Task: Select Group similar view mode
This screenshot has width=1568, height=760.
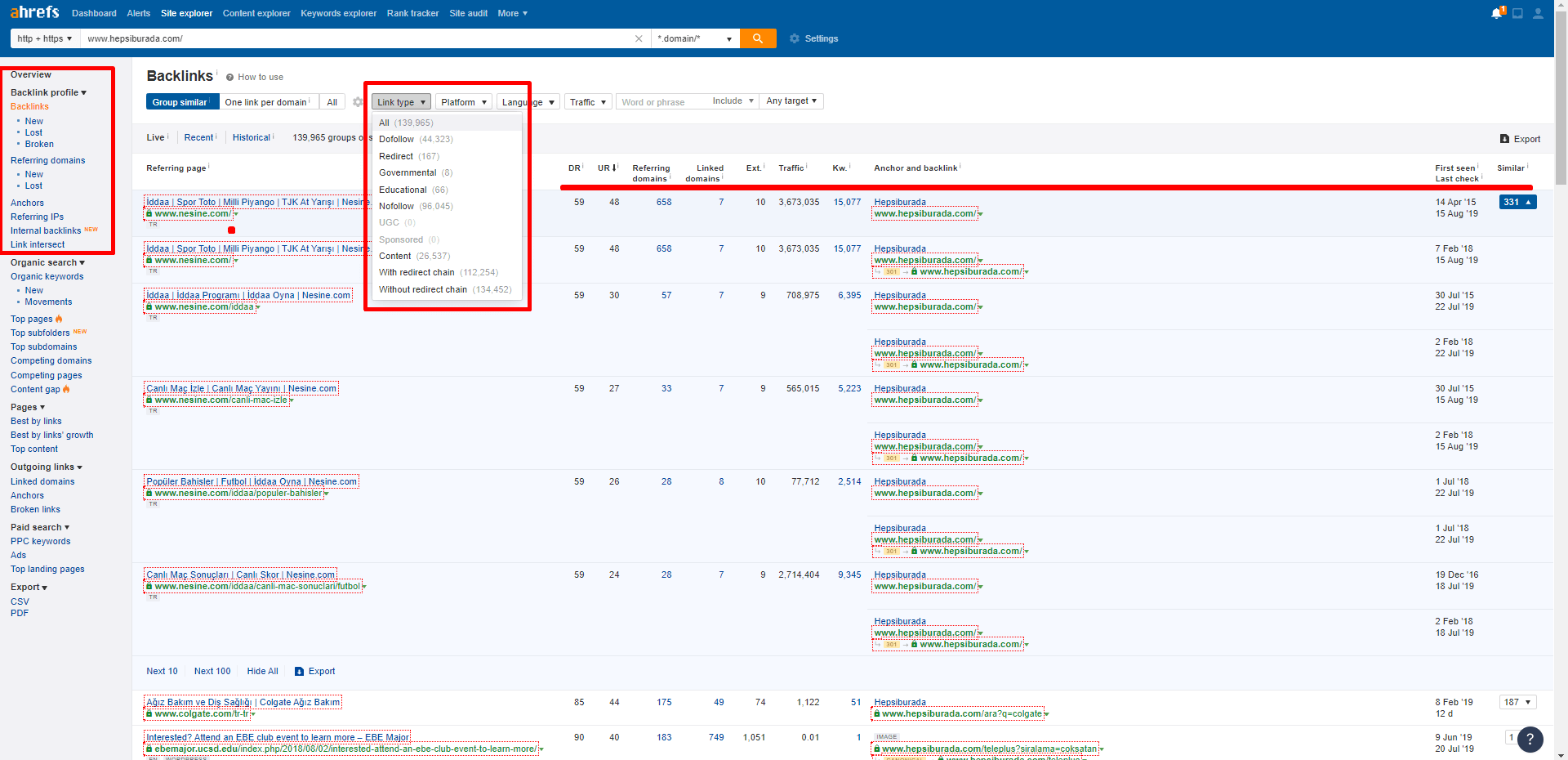Action: point(183,102)
